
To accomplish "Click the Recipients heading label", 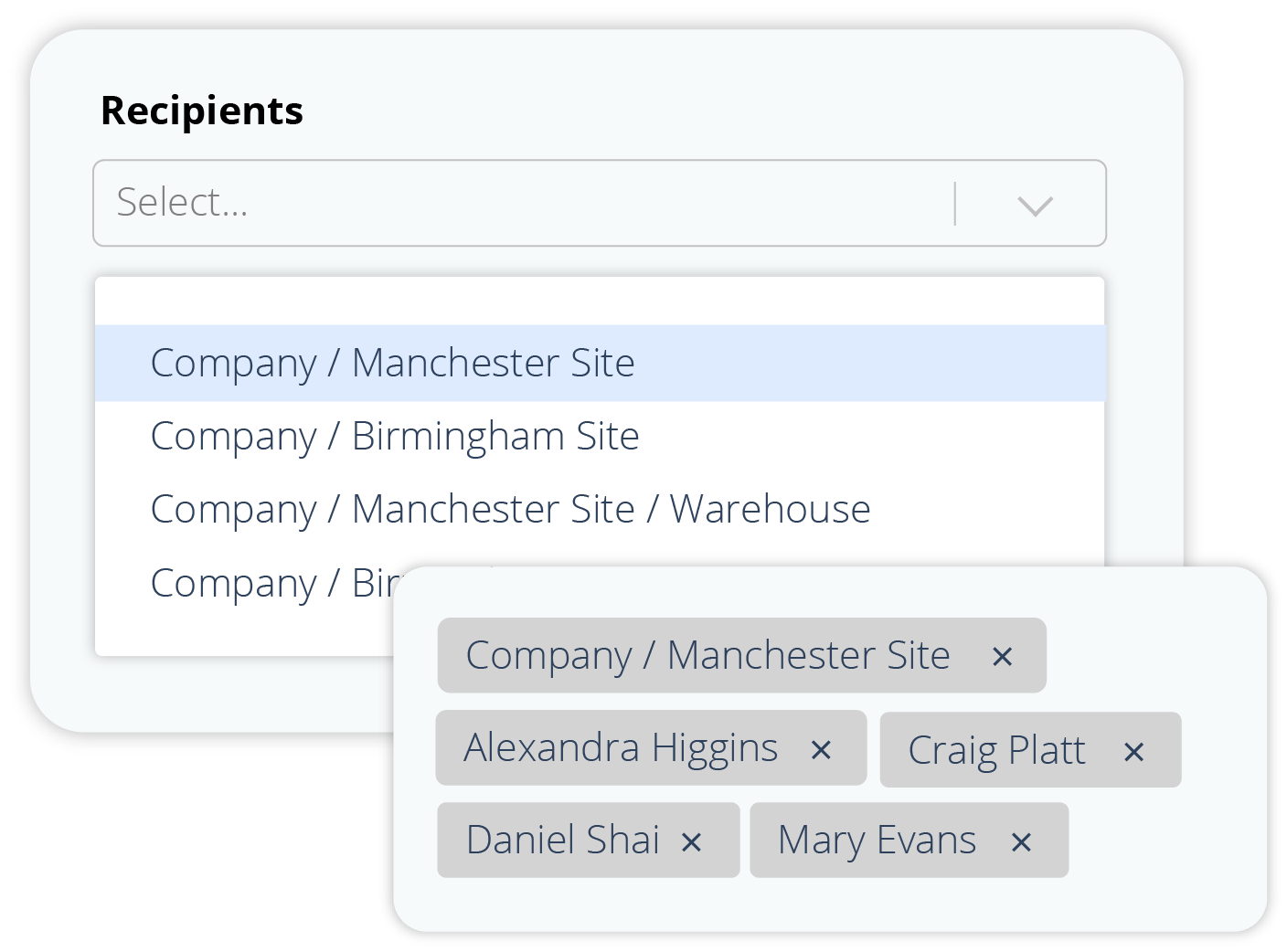I will coord(202,111).
